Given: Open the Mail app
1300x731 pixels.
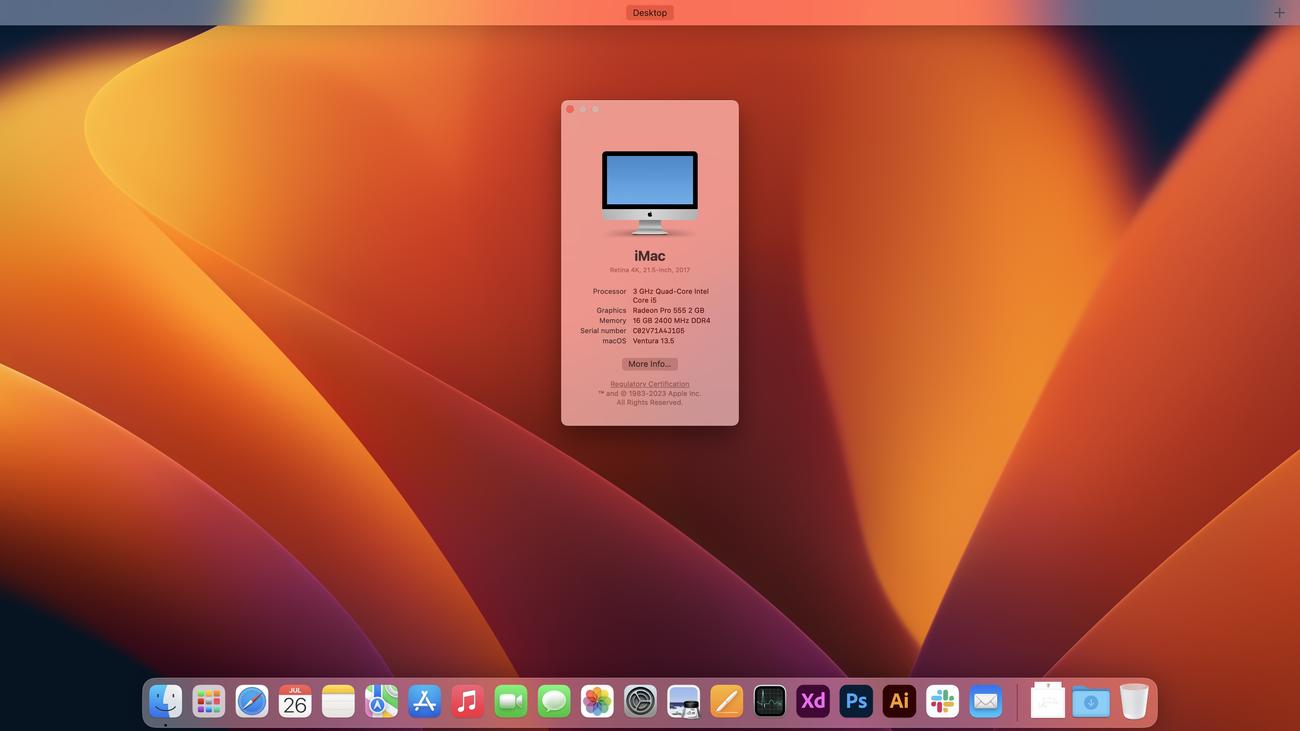Looking at the screenshot, I should [x=985, y=701].
